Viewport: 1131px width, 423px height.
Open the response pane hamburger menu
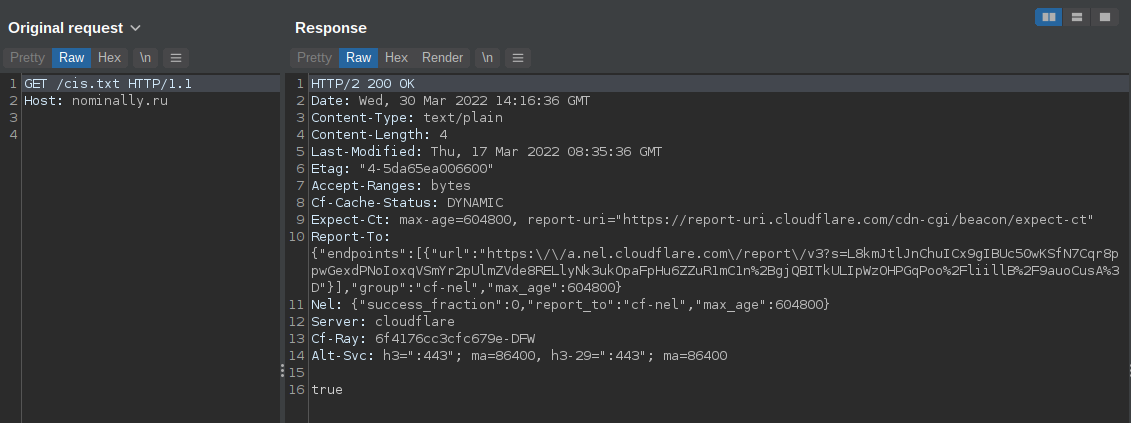coord(517,58)
